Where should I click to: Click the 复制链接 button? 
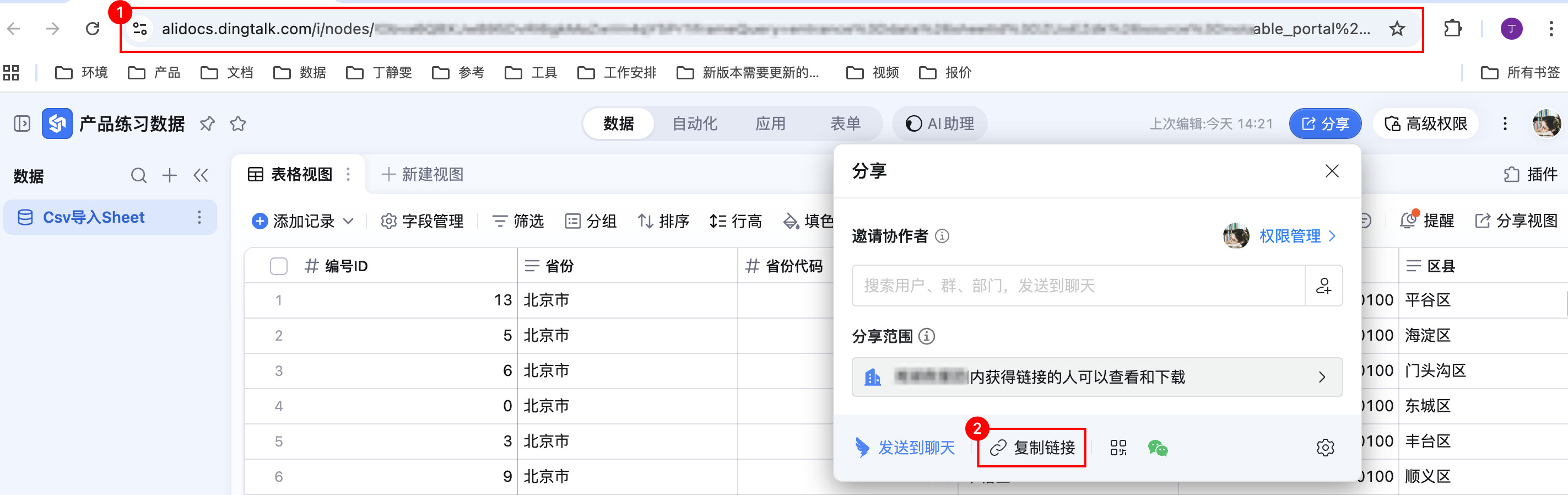coord(1032,448)
